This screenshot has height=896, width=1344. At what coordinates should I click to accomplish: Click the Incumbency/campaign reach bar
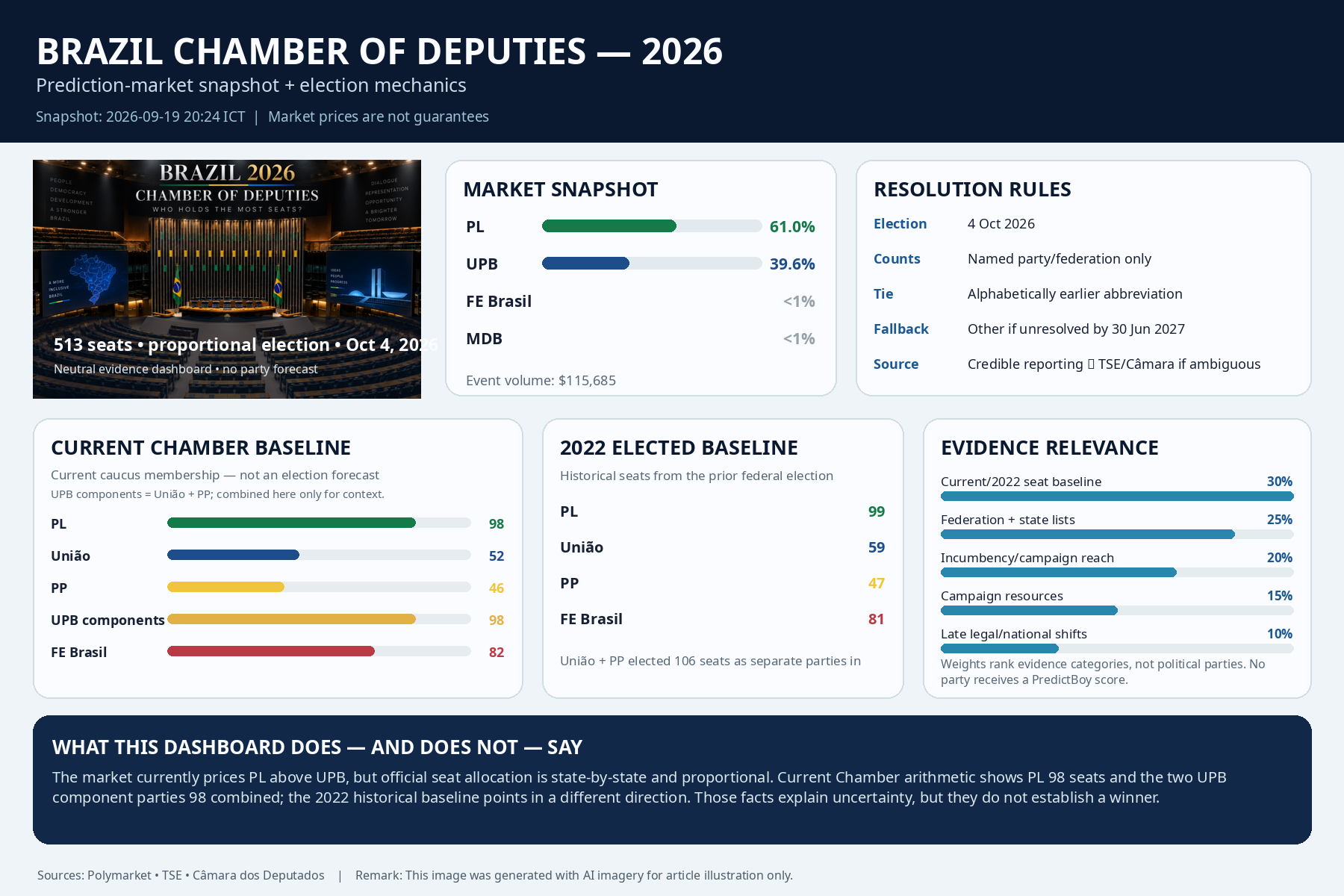click(x=1117, y=573)
